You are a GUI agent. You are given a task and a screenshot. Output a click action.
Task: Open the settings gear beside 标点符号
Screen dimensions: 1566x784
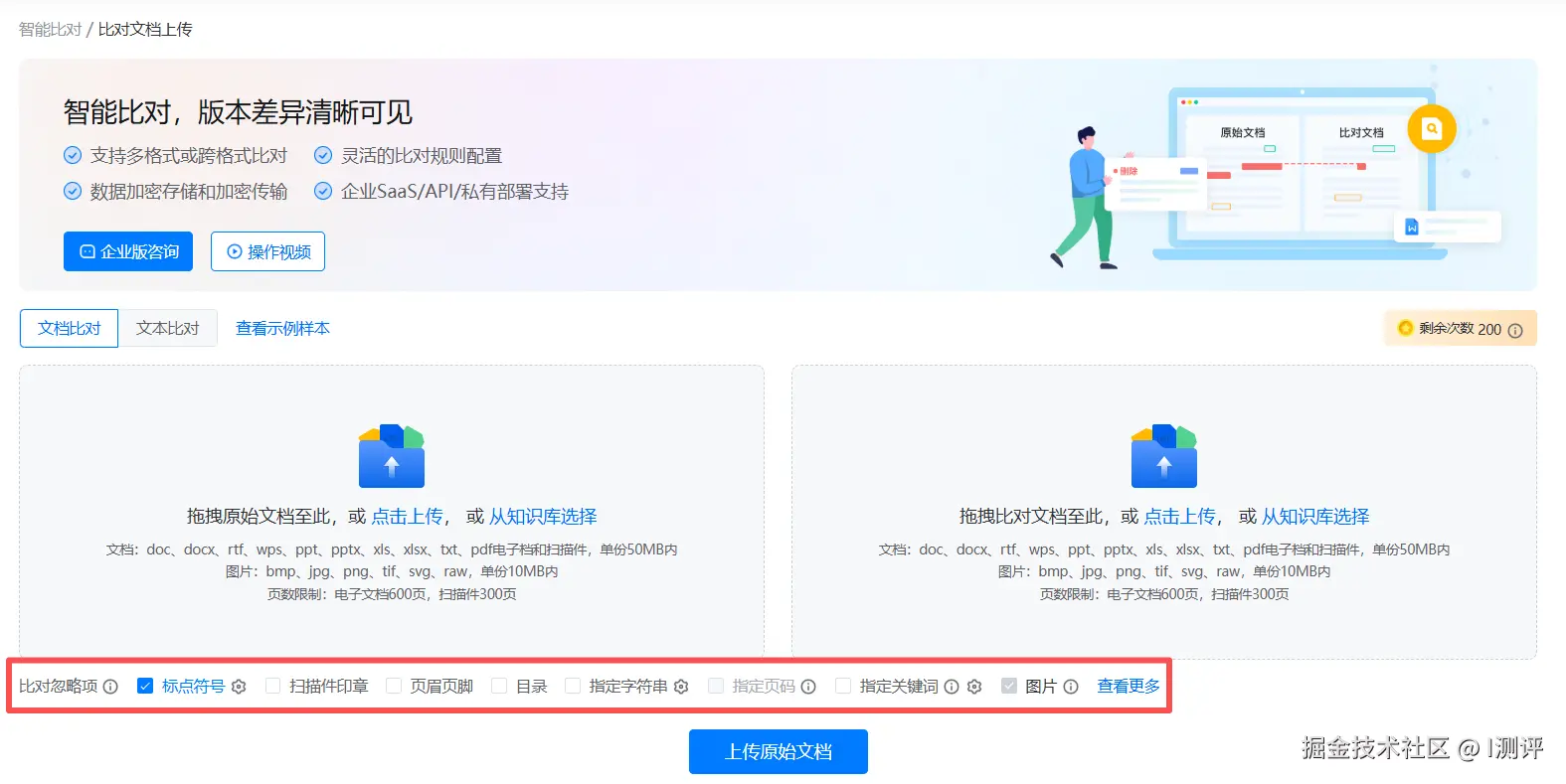[x=239, y=687]
